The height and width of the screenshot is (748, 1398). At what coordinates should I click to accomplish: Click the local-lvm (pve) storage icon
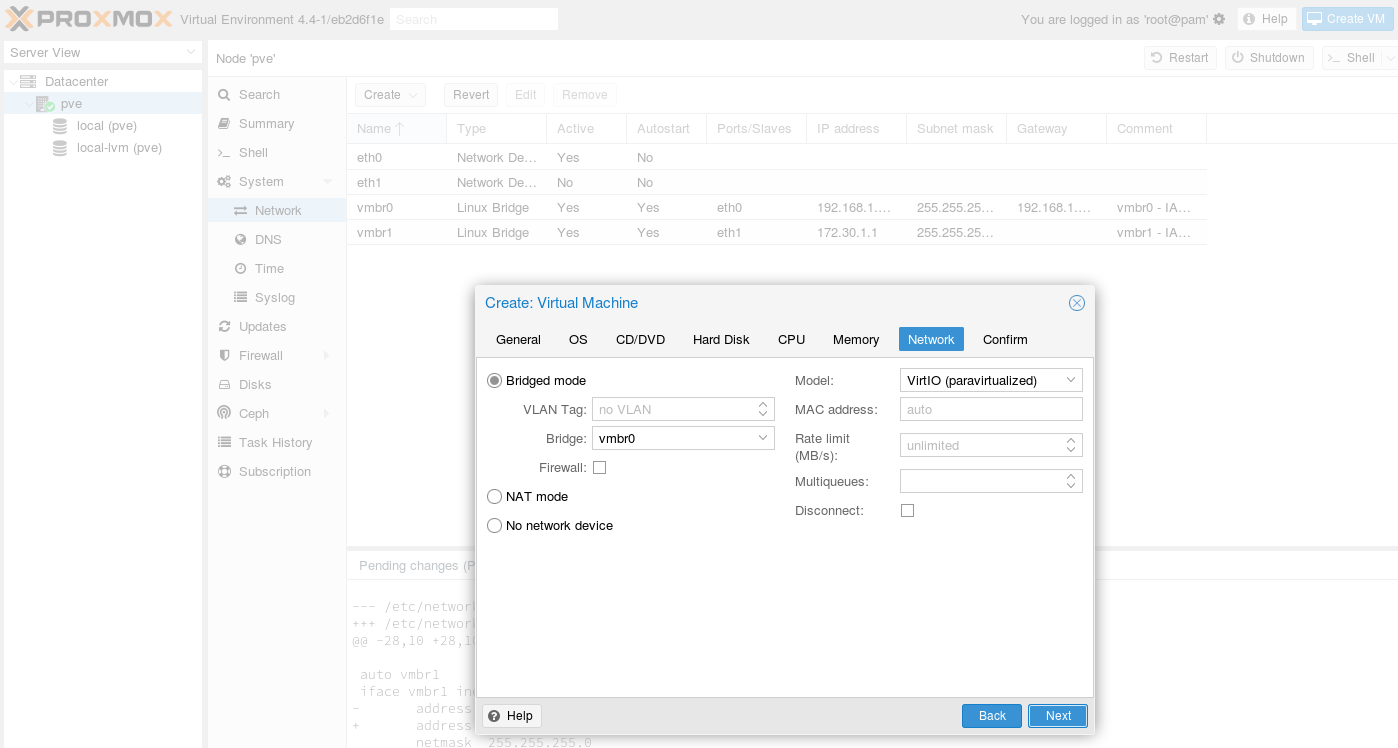click(x=59, y=148)
